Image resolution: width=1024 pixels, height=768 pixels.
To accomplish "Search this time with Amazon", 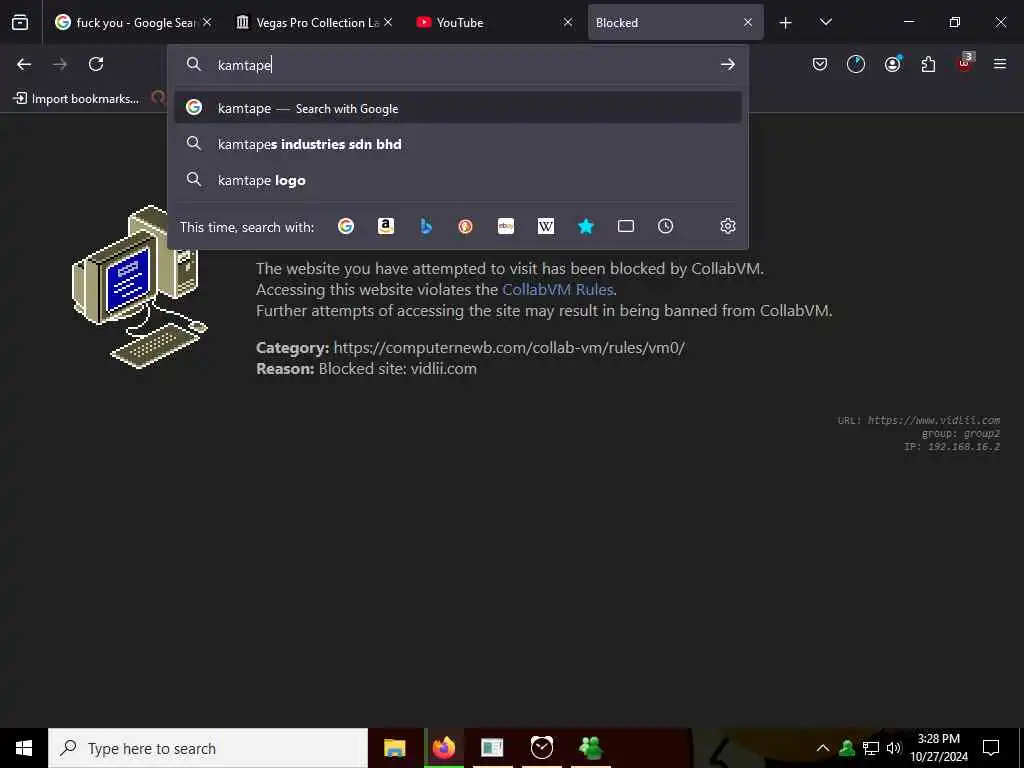I will 386,226.
